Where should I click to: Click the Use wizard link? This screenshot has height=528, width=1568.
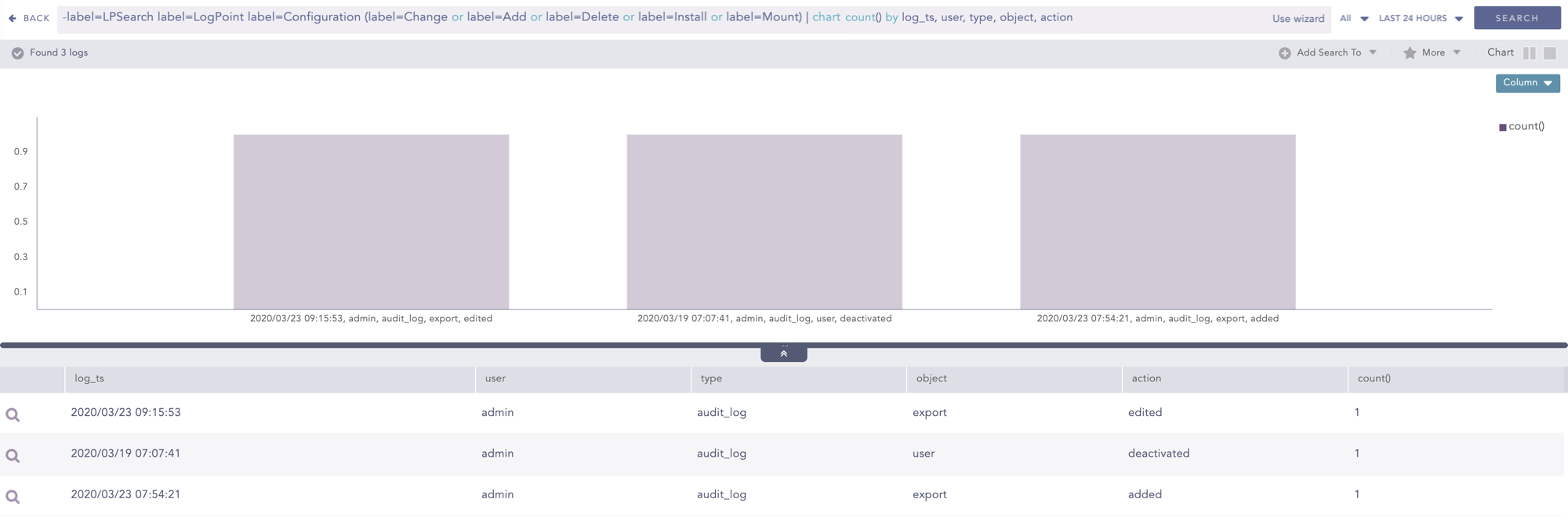(x=1298, y=19)
